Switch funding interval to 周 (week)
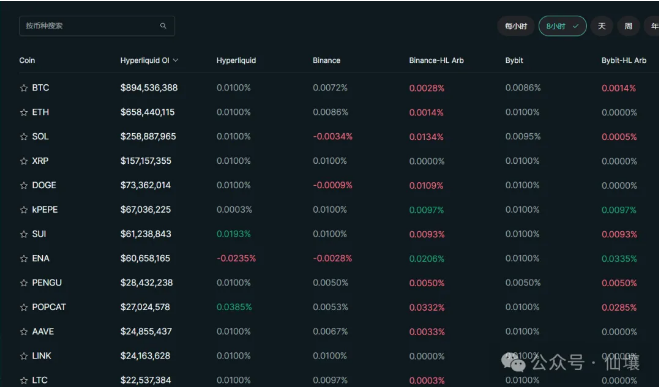This screenshot has height=387, width=659. point(628,26)
